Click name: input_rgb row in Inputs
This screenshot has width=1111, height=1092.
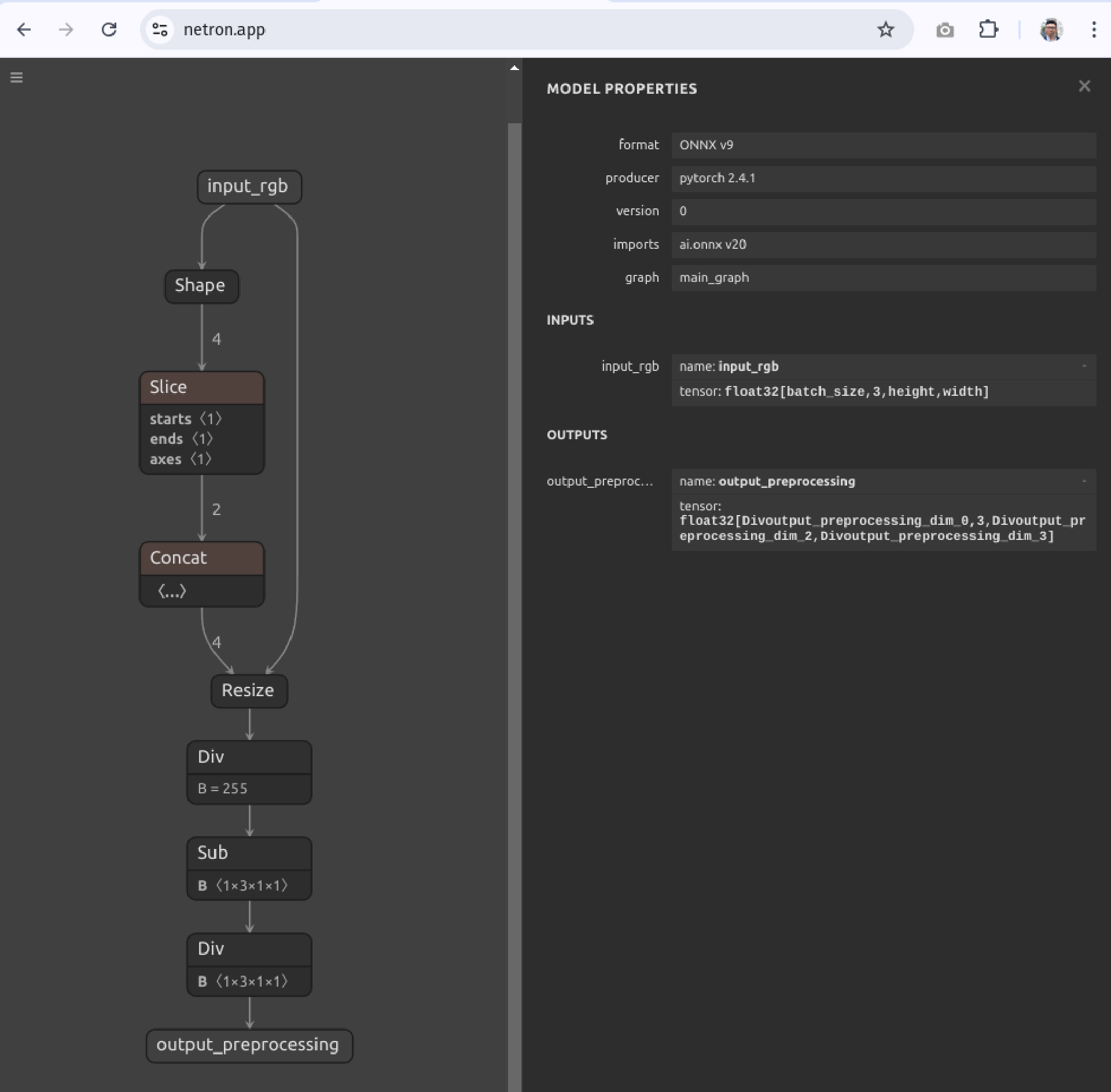click(884, 366)
